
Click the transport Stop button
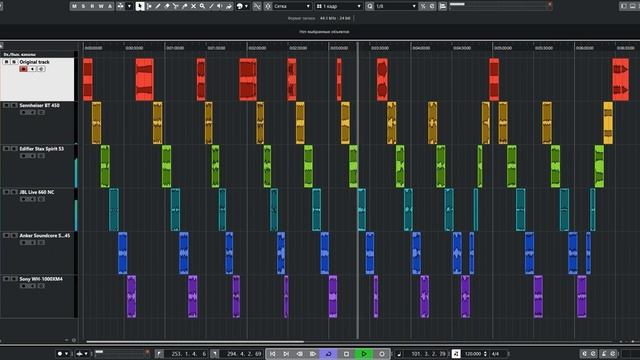click(x=346, y=354)
